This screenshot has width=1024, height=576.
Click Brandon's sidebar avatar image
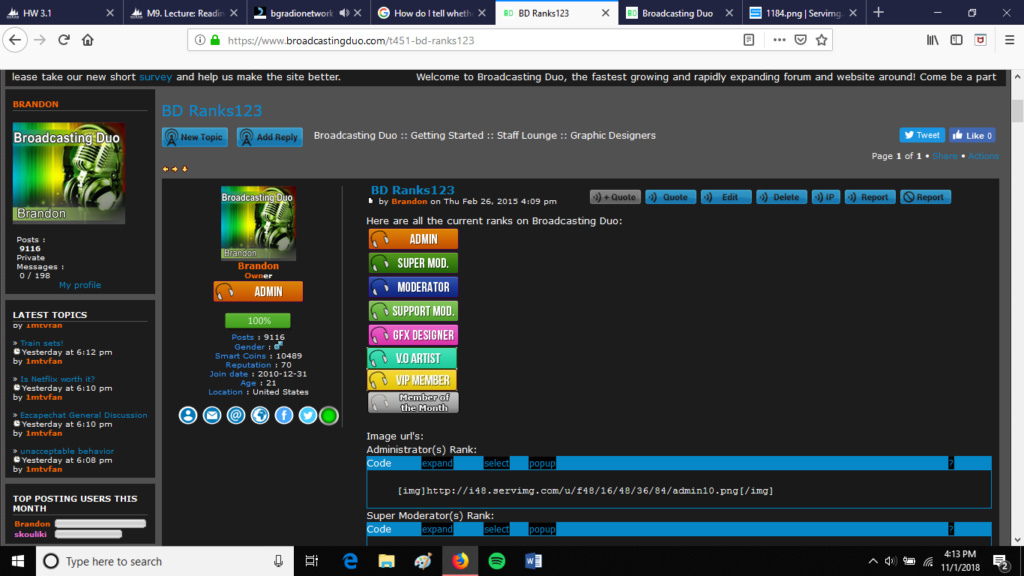click(69, 173)
